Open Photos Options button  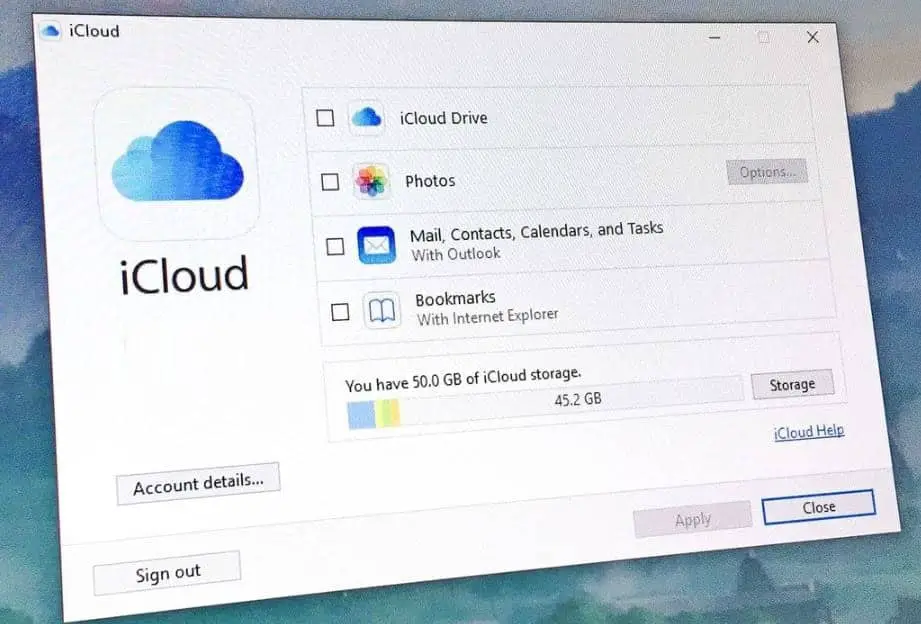click(x=767, y=172)
